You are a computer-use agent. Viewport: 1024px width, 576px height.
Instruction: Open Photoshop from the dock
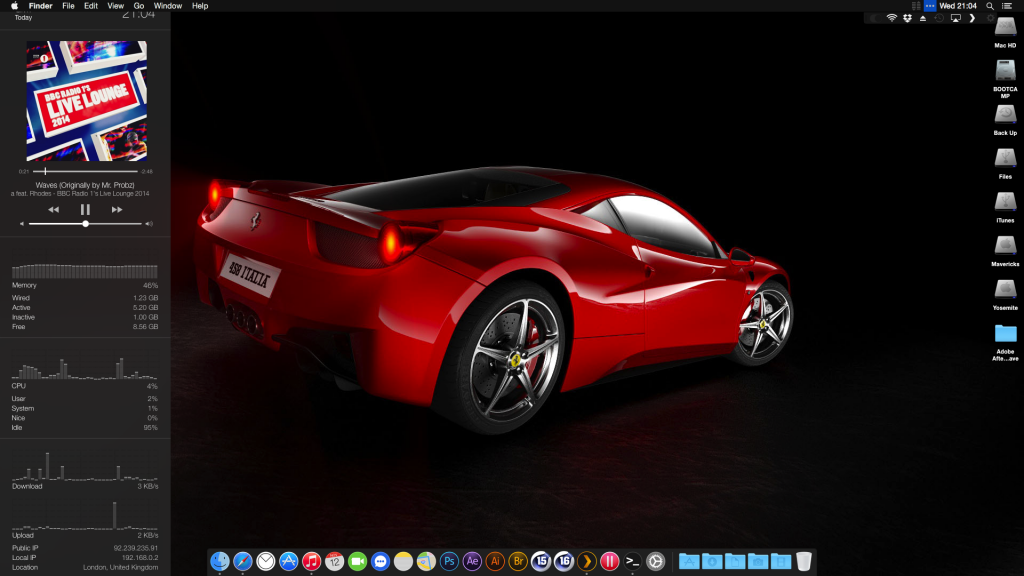[449, 562]
